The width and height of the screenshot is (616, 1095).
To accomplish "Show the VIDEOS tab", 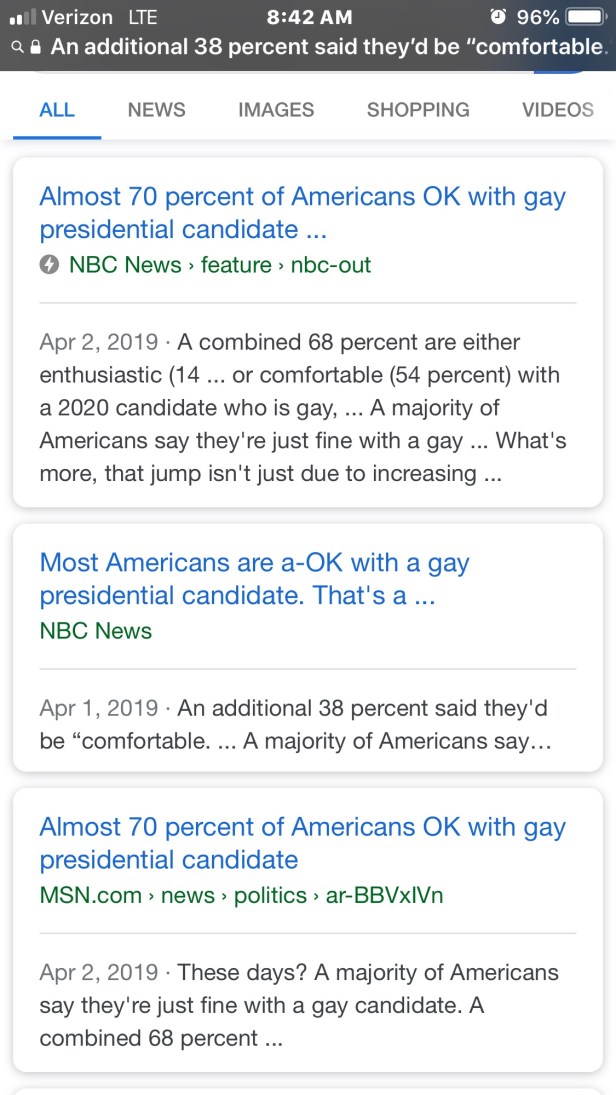I will (558, 110).
